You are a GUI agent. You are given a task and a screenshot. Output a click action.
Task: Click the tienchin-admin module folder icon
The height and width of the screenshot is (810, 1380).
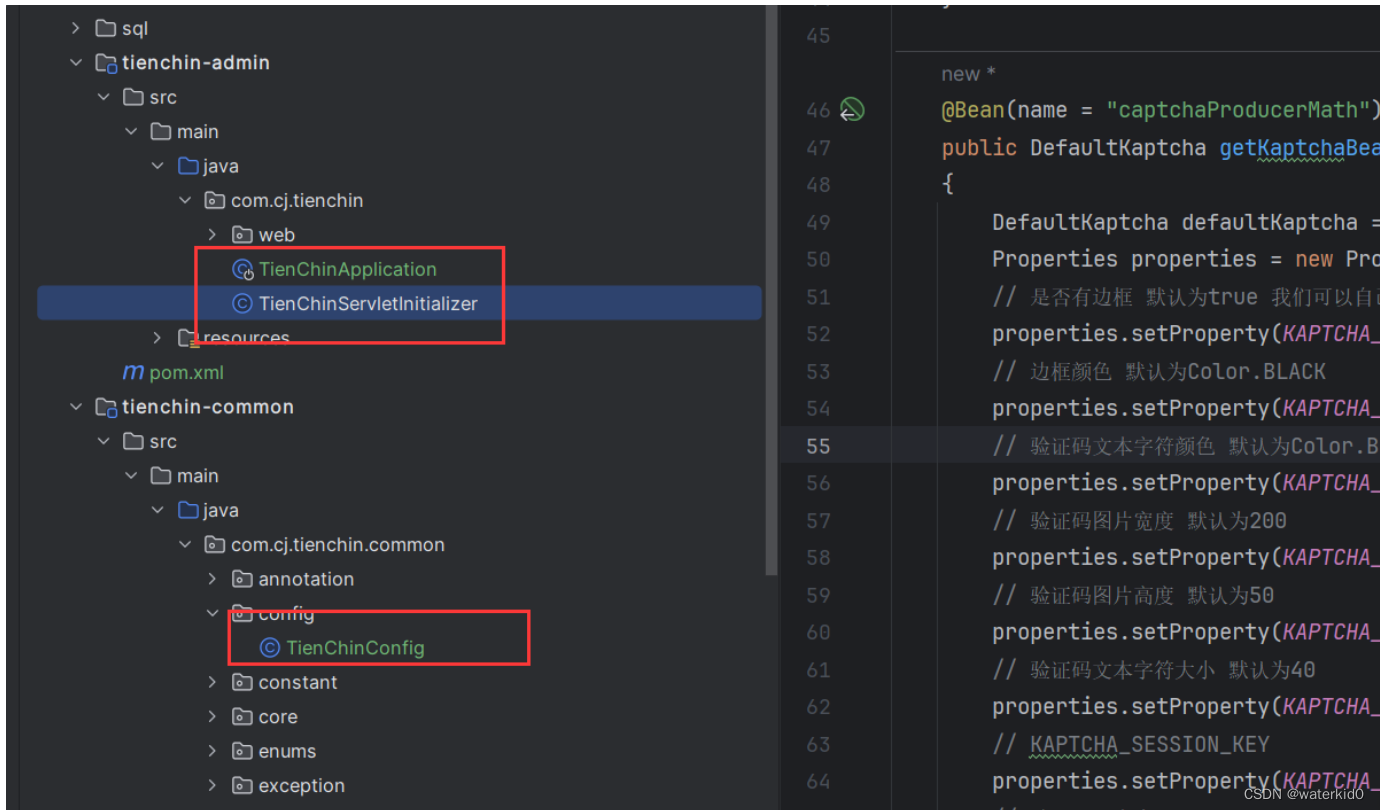point(105,63)
